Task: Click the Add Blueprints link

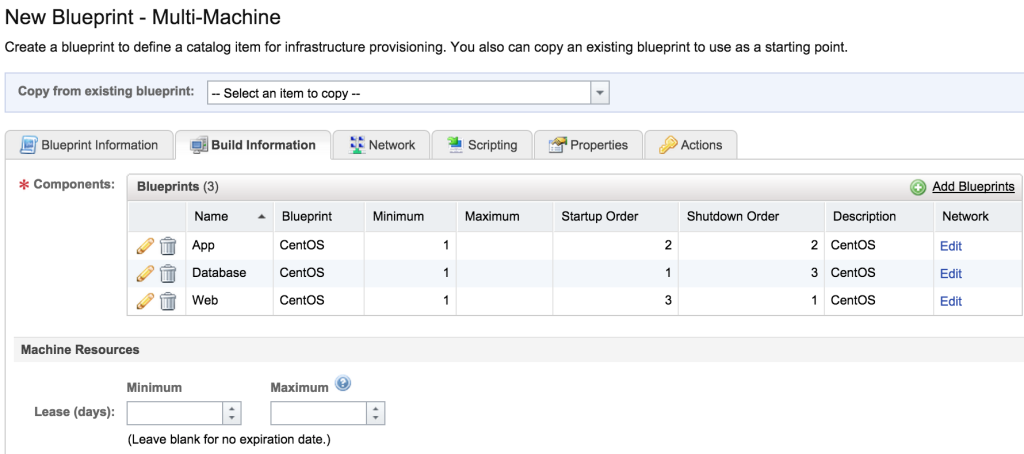Action: pos(973,187)
